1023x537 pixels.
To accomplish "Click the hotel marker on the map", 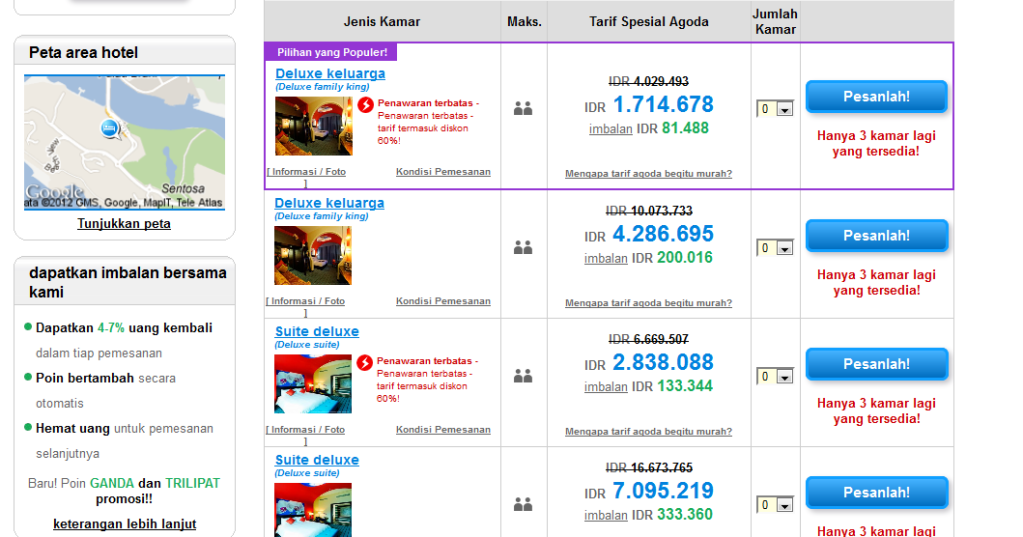I will [x=110, y=129].
